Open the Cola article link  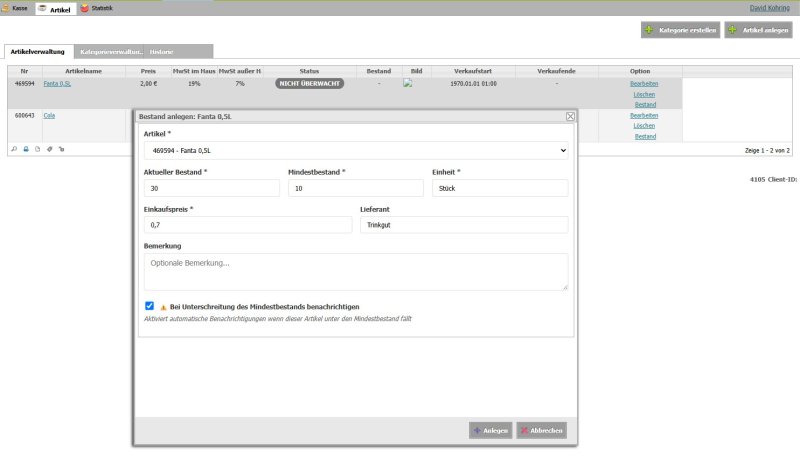click(x=49, y=115)
